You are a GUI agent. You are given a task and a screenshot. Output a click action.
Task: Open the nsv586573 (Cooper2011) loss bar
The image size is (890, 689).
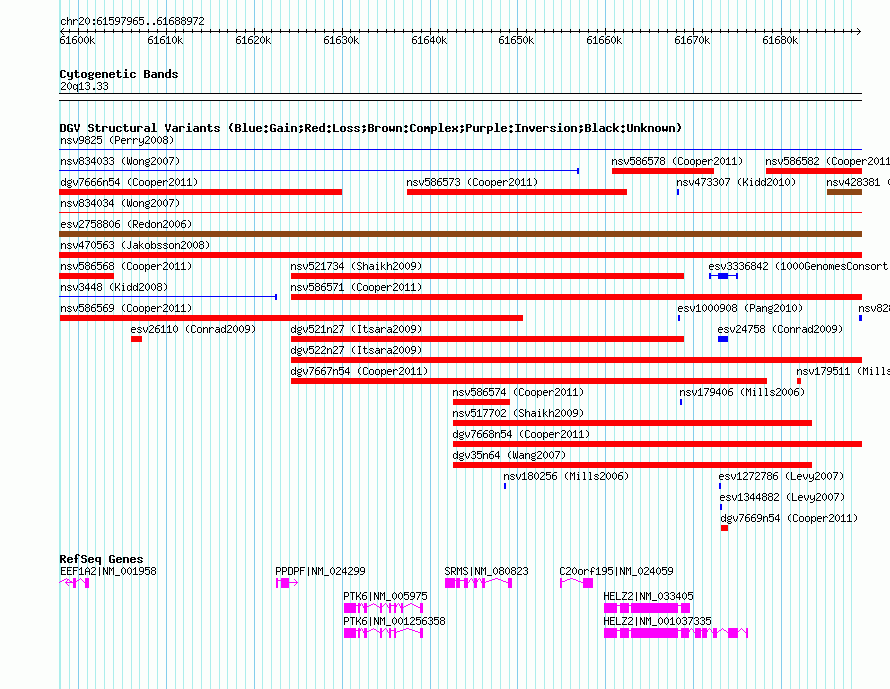pos(517,192)
